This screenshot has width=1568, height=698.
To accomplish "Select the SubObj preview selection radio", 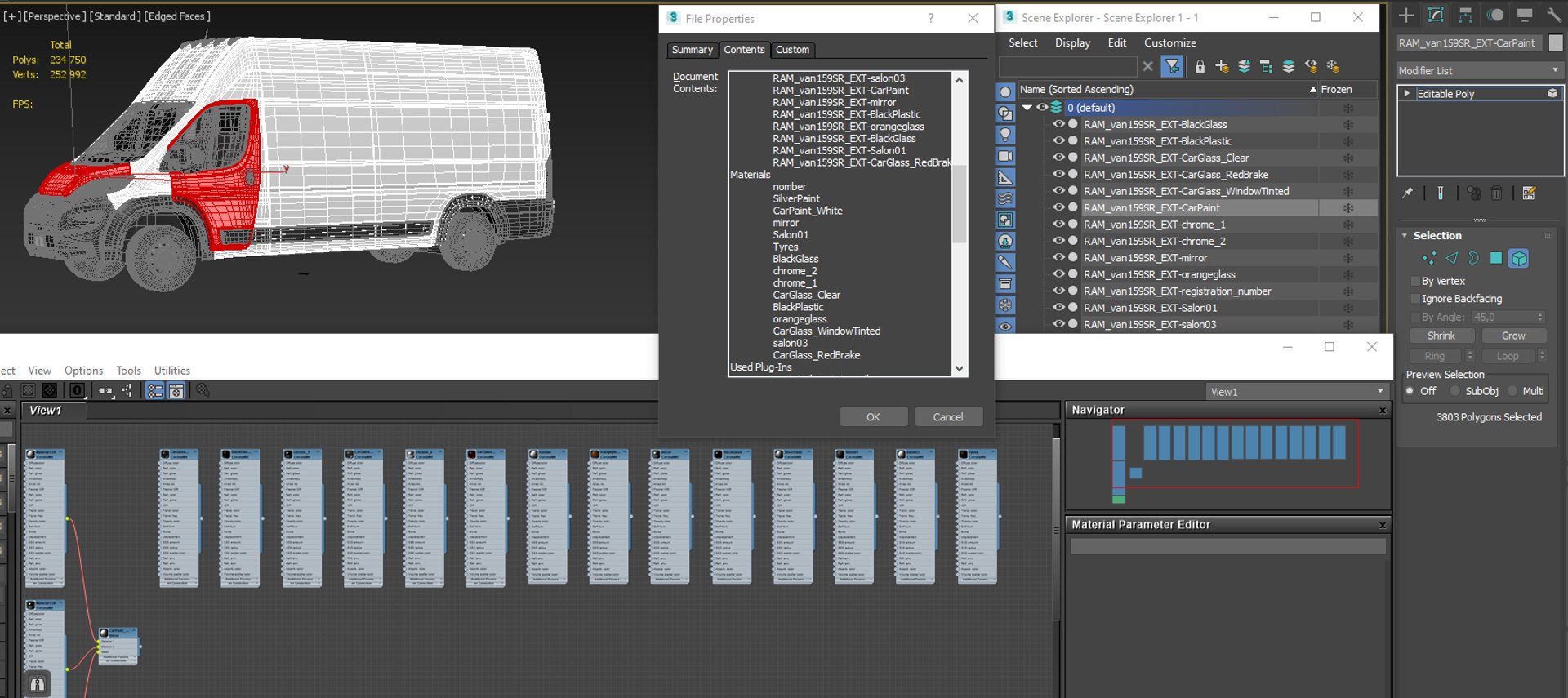I will (x=1454, y=391).
